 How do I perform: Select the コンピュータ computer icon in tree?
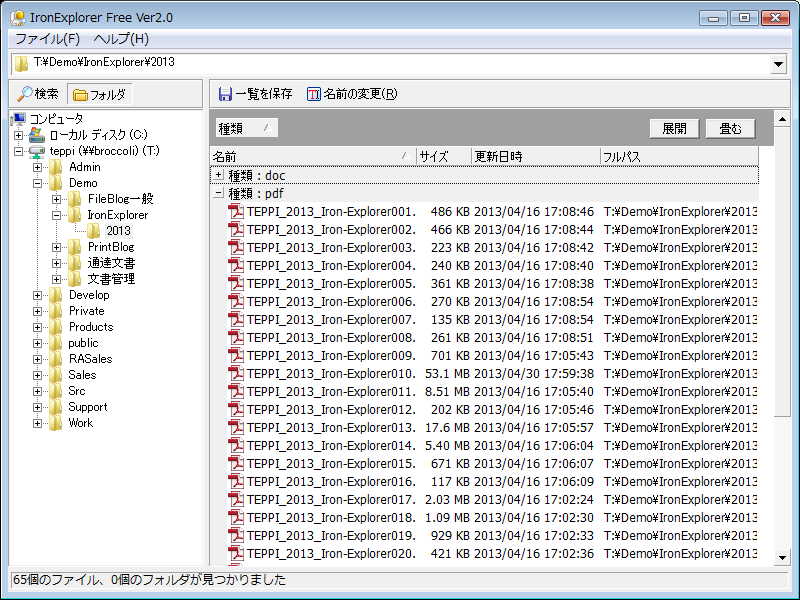click(x=19, y=119)
